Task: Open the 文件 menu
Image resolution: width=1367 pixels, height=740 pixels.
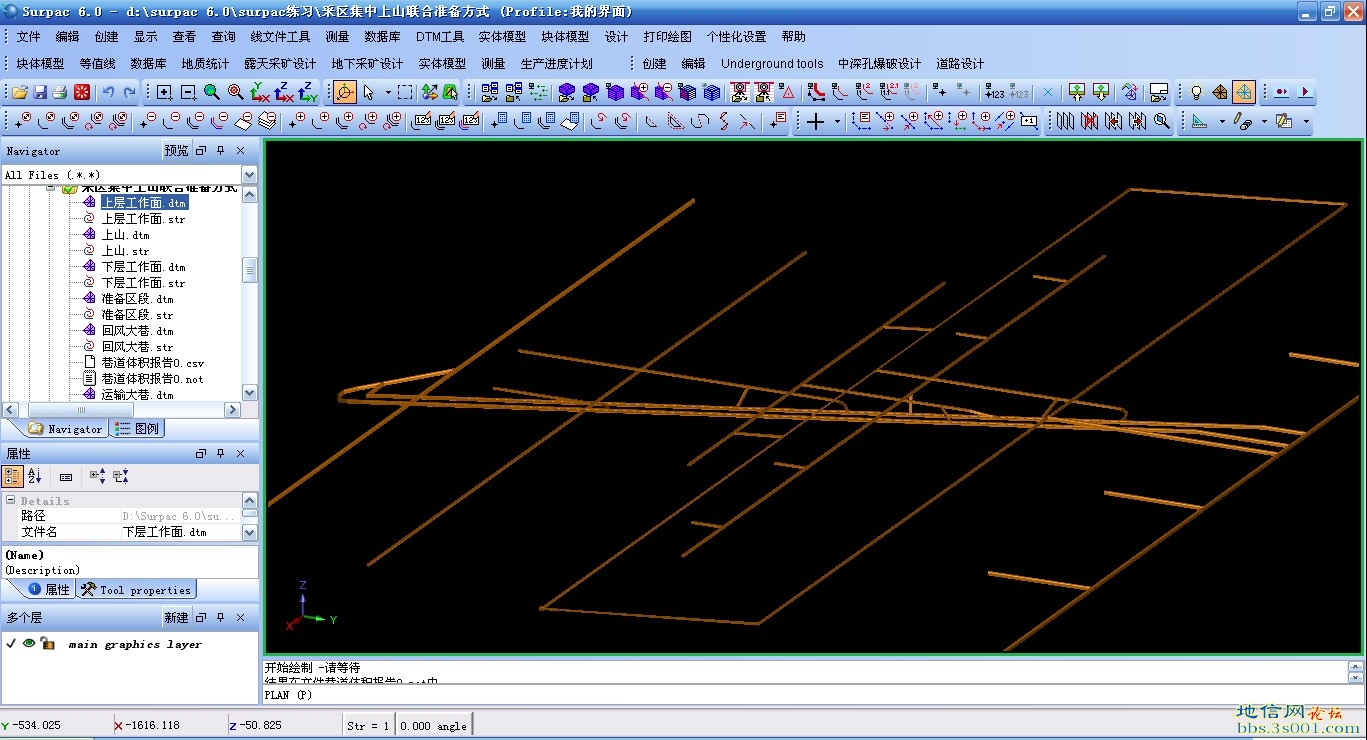Action: point(29,36)
